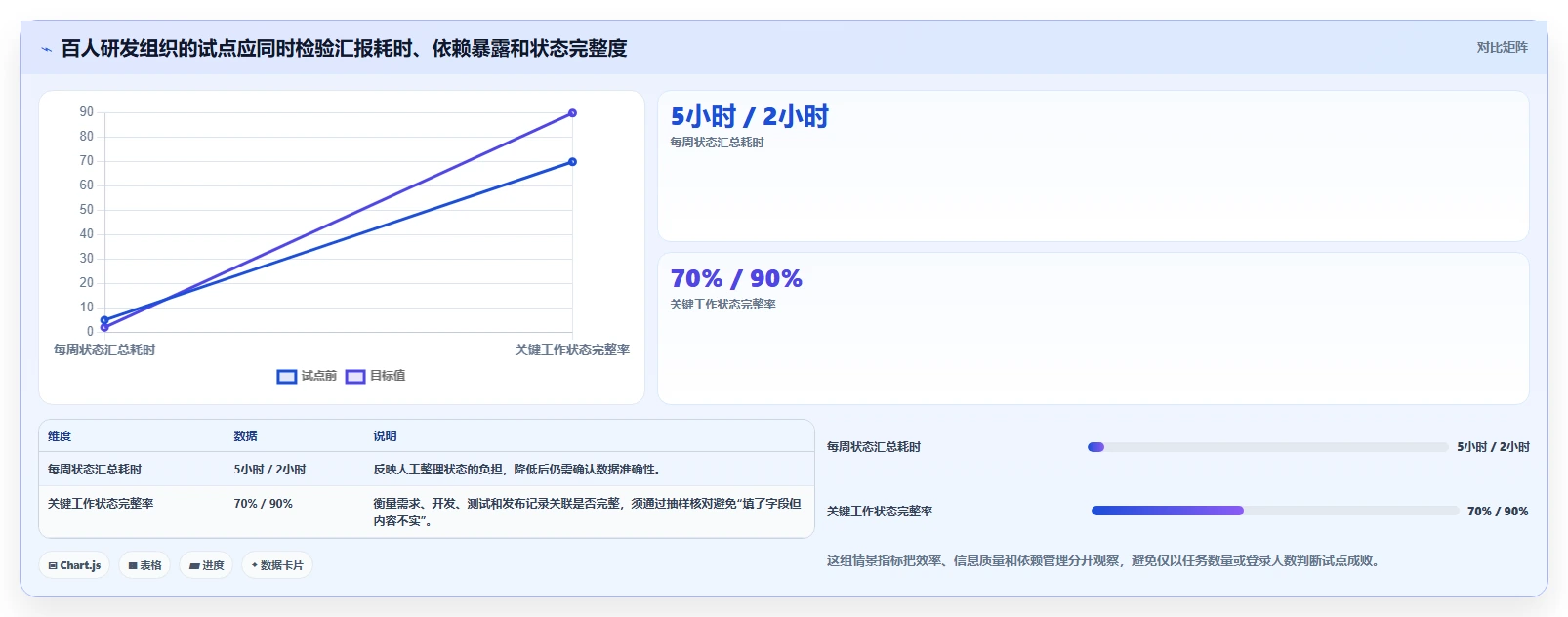Toggle the 目标值 legend swatch
The image size is (1568, 617).
355,376
